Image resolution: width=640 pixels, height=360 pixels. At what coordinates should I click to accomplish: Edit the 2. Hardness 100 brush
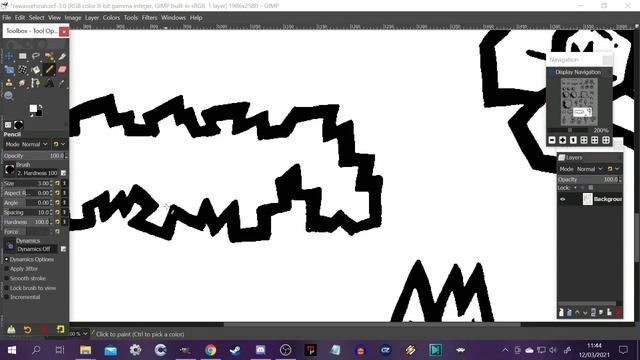pos(63,173)
